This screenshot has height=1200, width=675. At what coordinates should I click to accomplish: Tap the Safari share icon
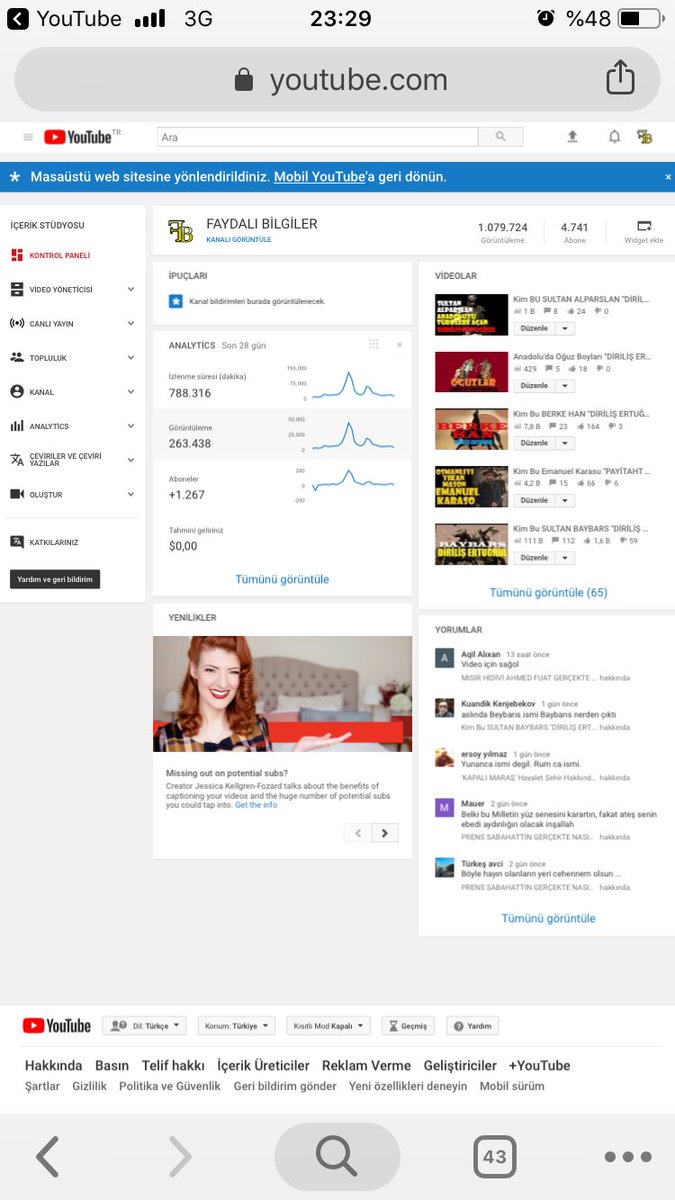[620, 77]
